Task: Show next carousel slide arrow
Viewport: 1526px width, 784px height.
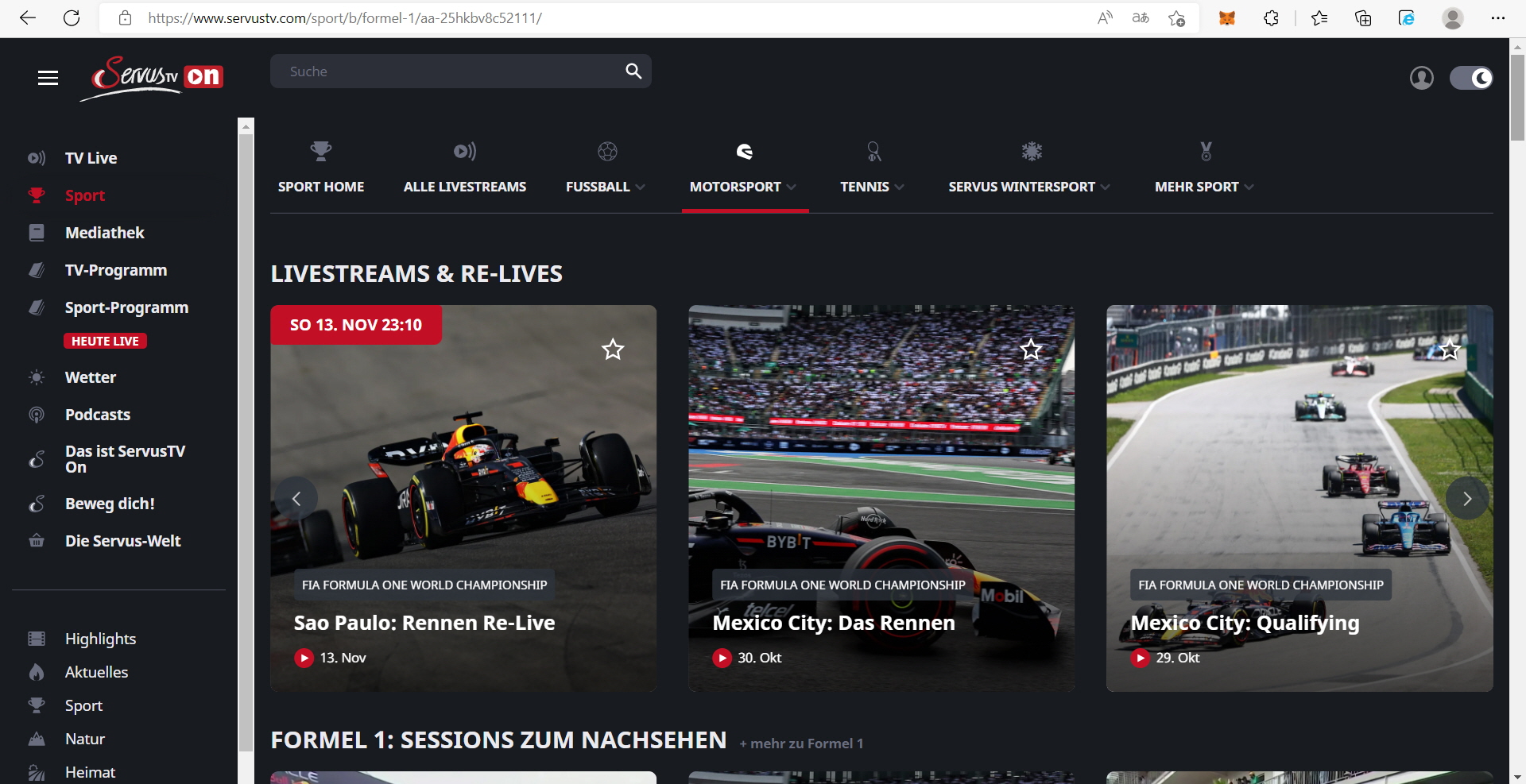Action: coord(1467,498)
